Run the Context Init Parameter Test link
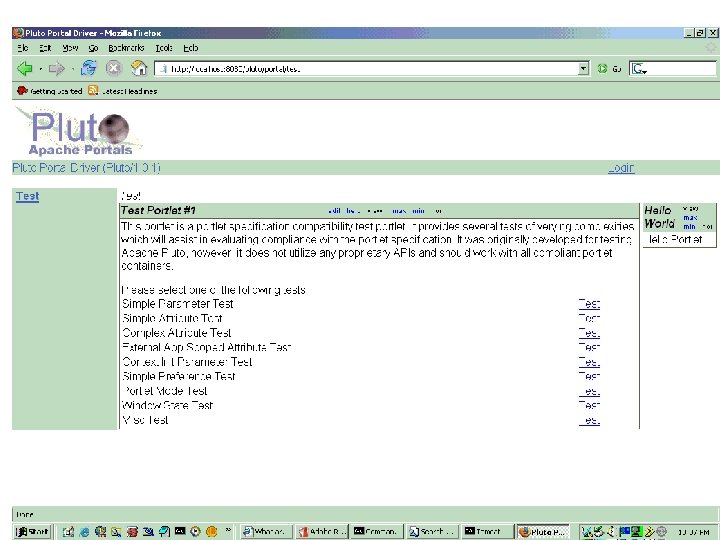 [x=589, y=362]
